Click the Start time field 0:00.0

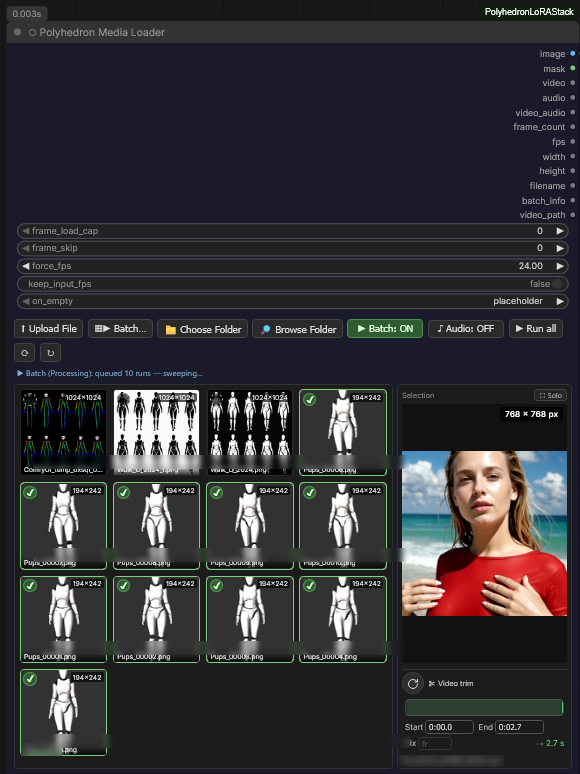coord(449,727)
